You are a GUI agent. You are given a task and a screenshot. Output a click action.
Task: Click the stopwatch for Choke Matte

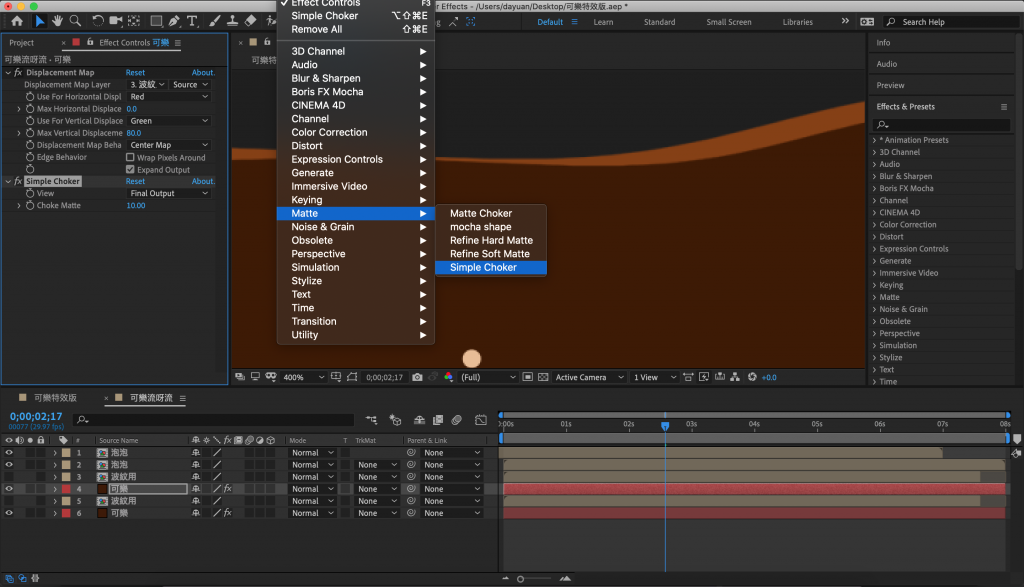pos(30,205)
